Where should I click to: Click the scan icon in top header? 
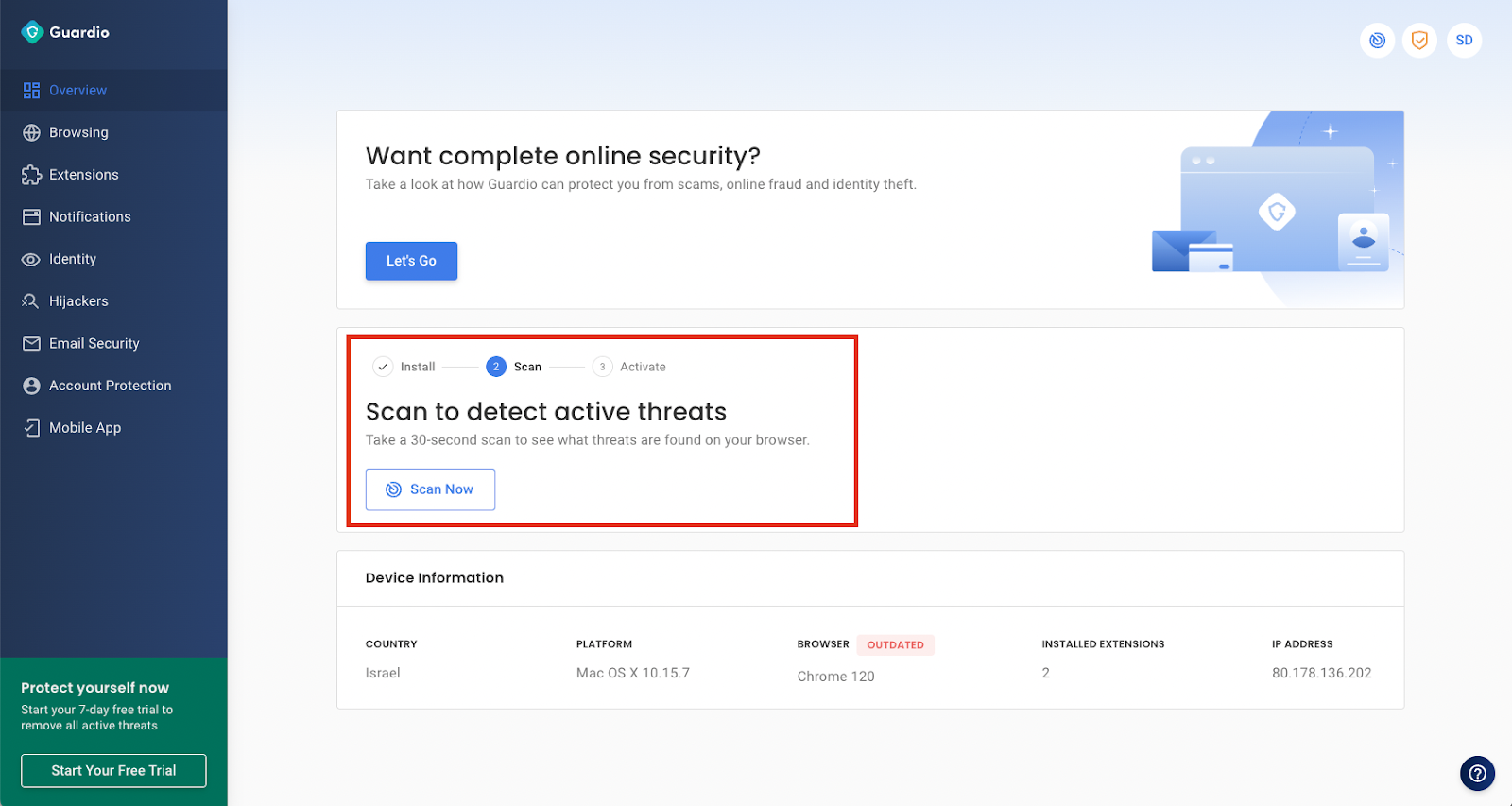point(1377,41)
